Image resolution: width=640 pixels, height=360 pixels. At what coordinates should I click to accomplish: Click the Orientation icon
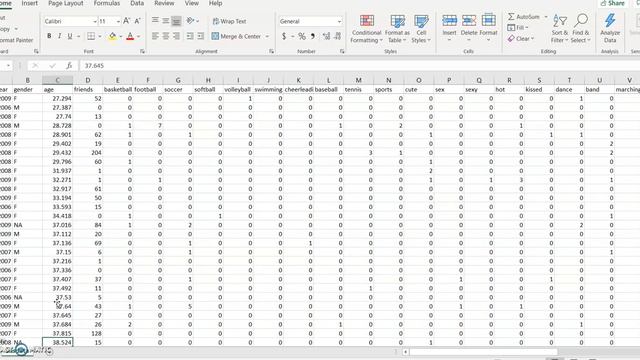190,20
